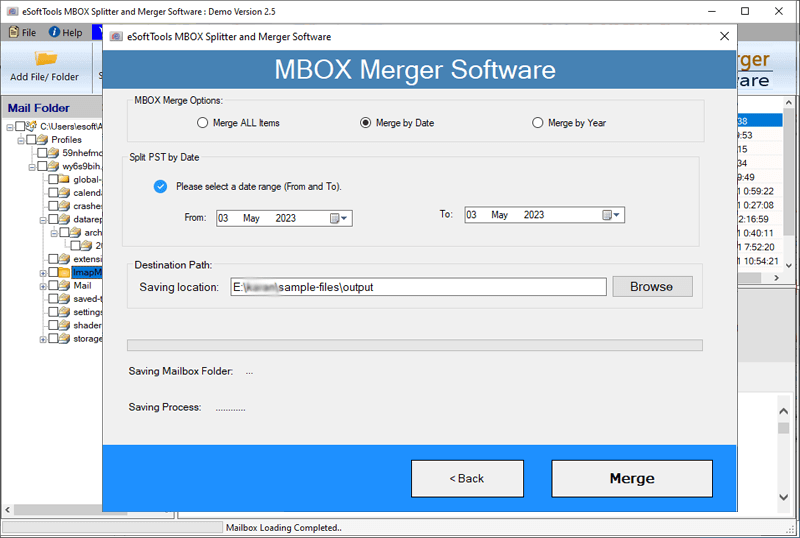
Task: Click the Browse button
Action: (652, 286)
